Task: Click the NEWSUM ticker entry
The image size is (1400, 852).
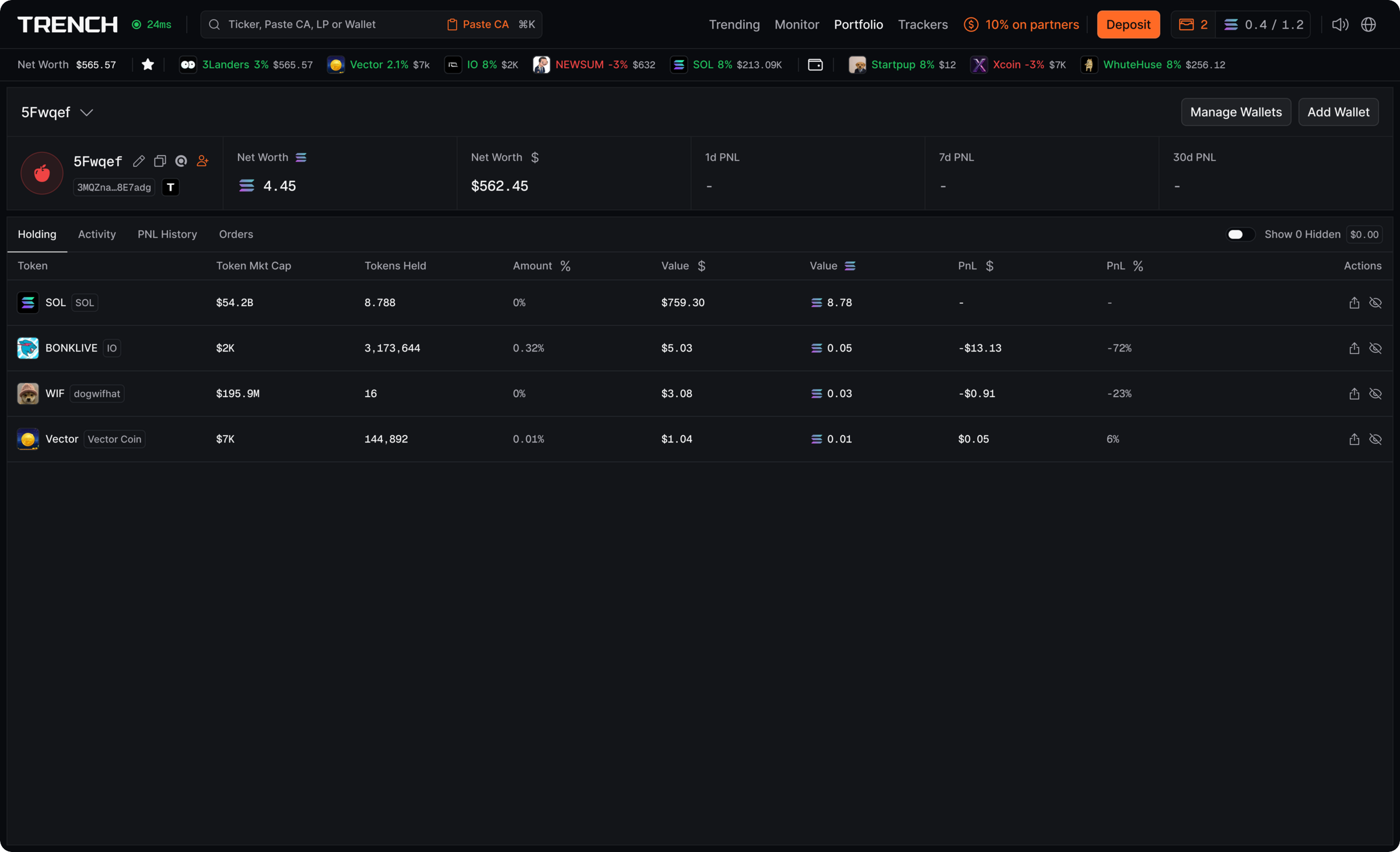Action: coord(594,65)
